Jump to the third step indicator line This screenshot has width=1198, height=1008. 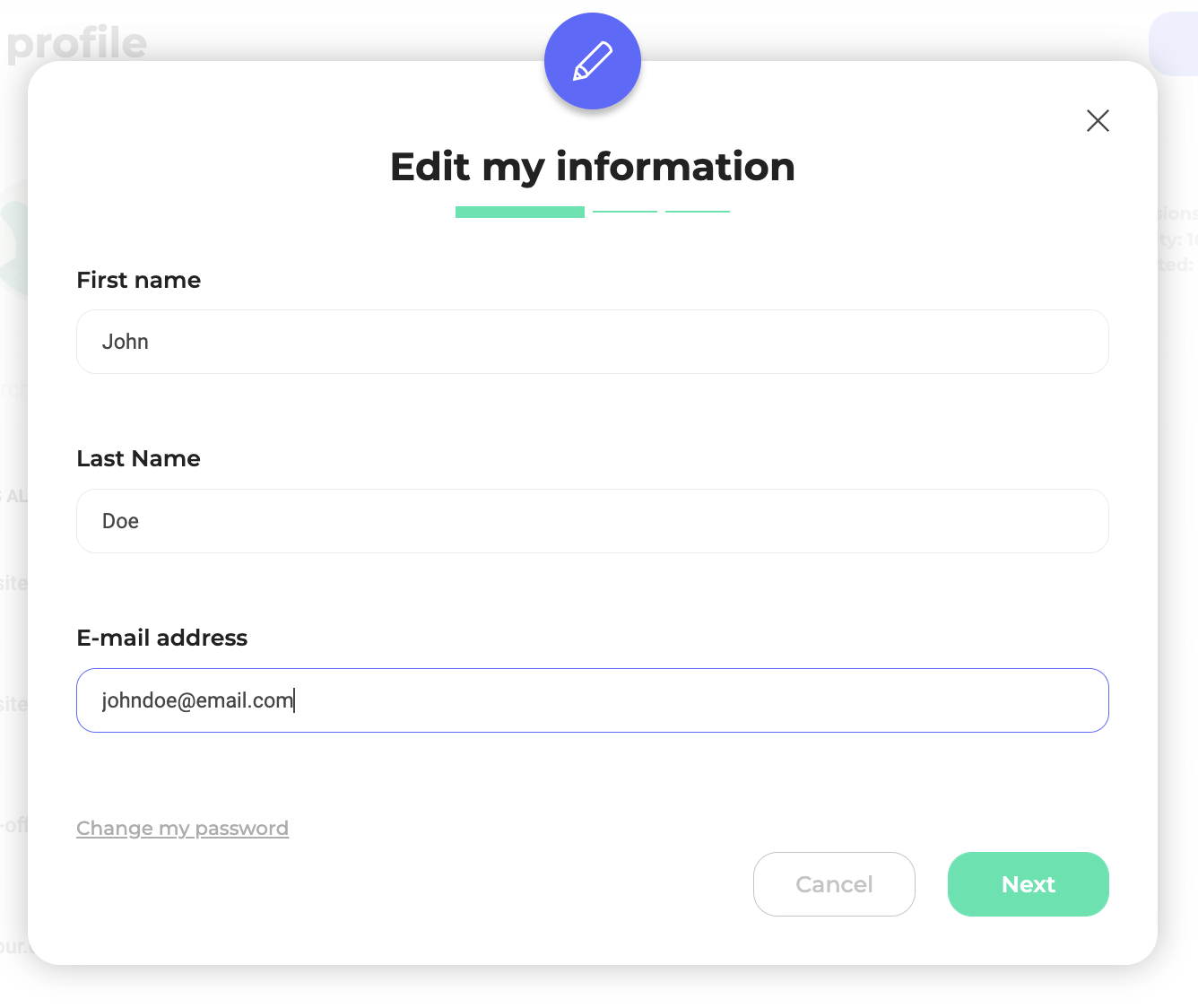tap(697, 212)
